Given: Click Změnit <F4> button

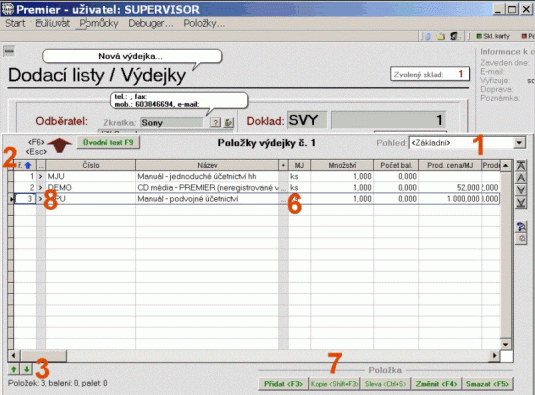Looking at the screenshot, I should click(x=436, y=384).
